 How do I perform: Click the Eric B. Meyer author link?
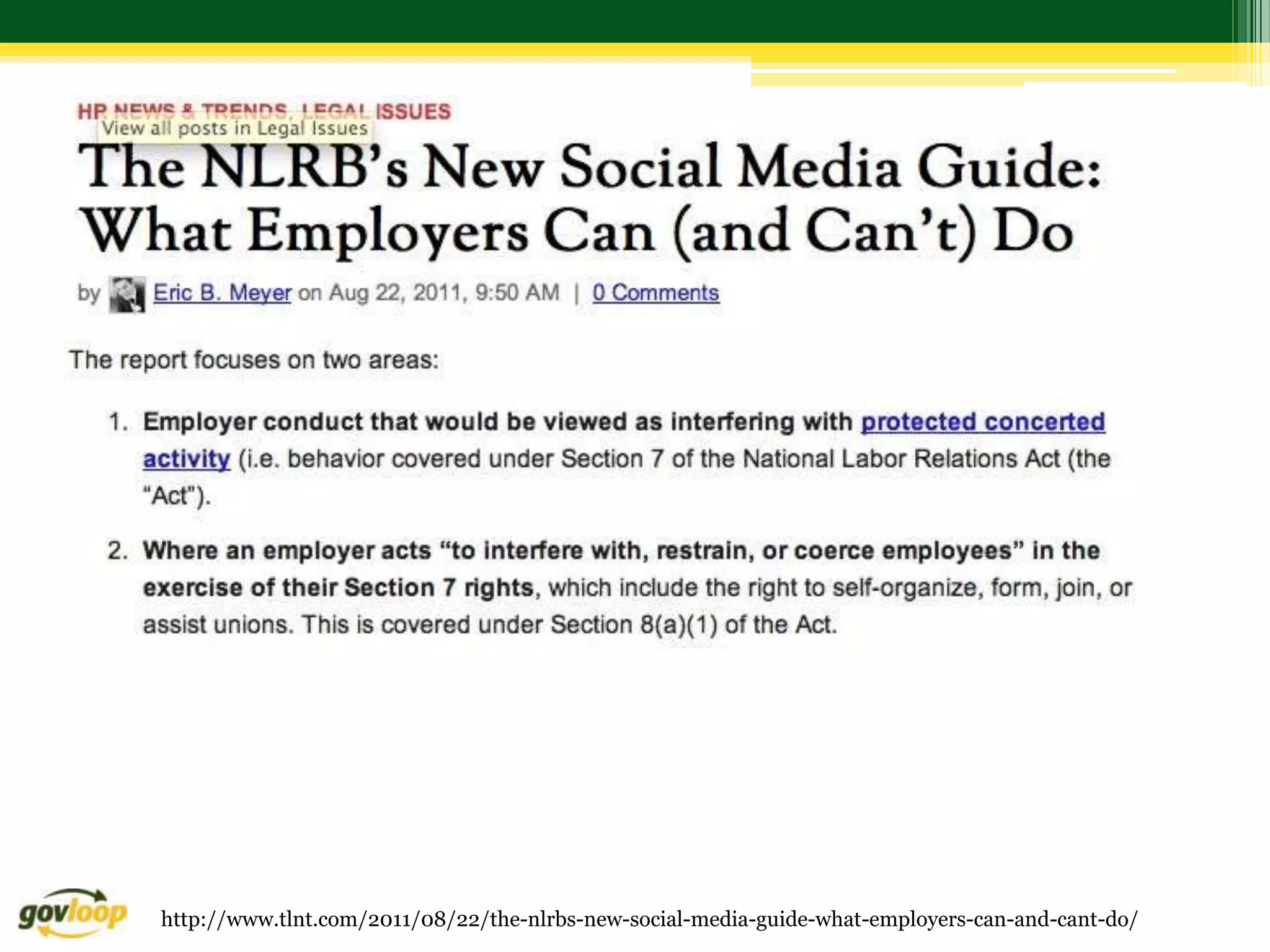pyautogui.click(x=222, y=293)
